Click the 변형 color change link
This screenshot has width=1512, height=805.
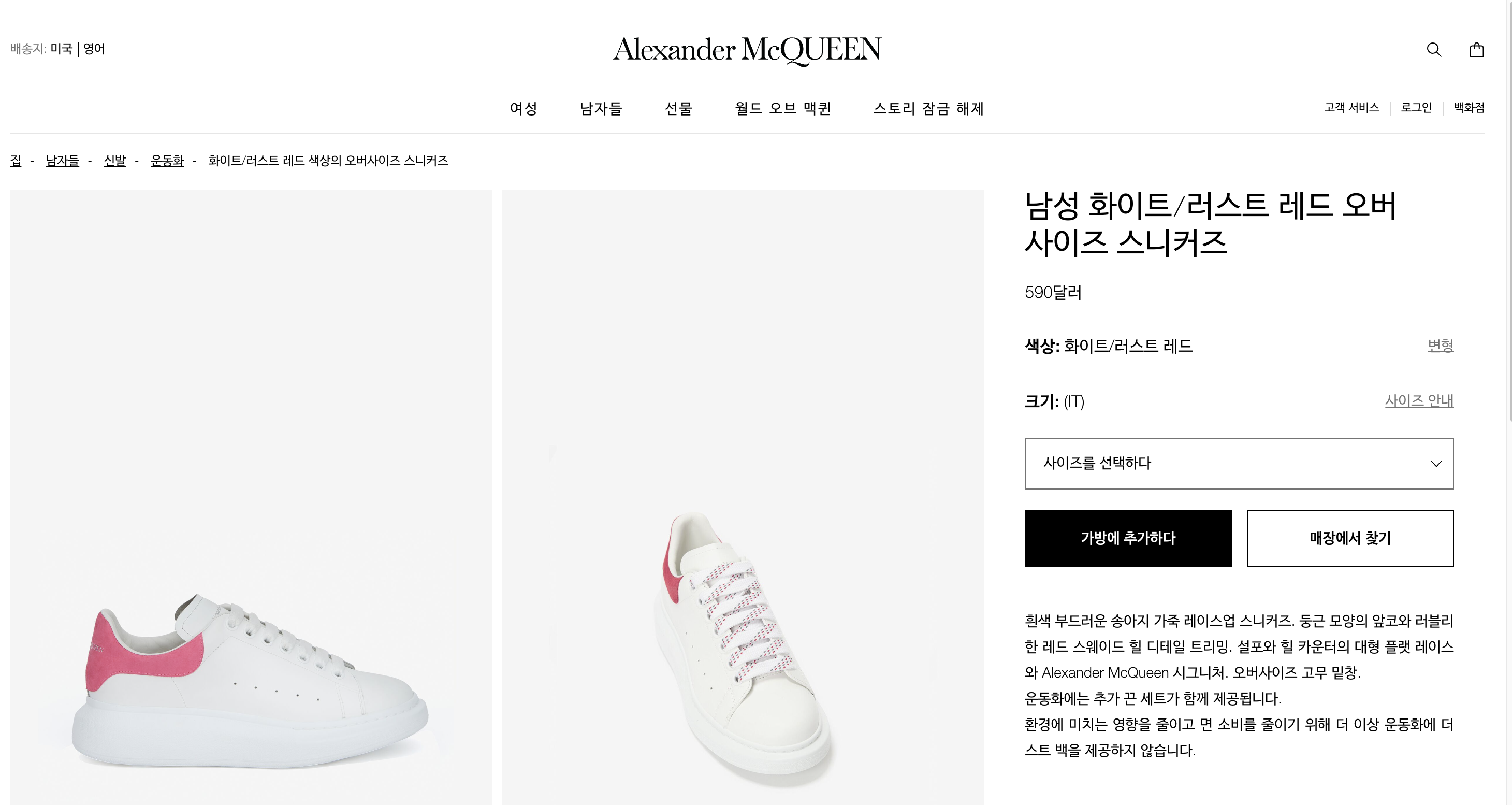point(1441,345)
